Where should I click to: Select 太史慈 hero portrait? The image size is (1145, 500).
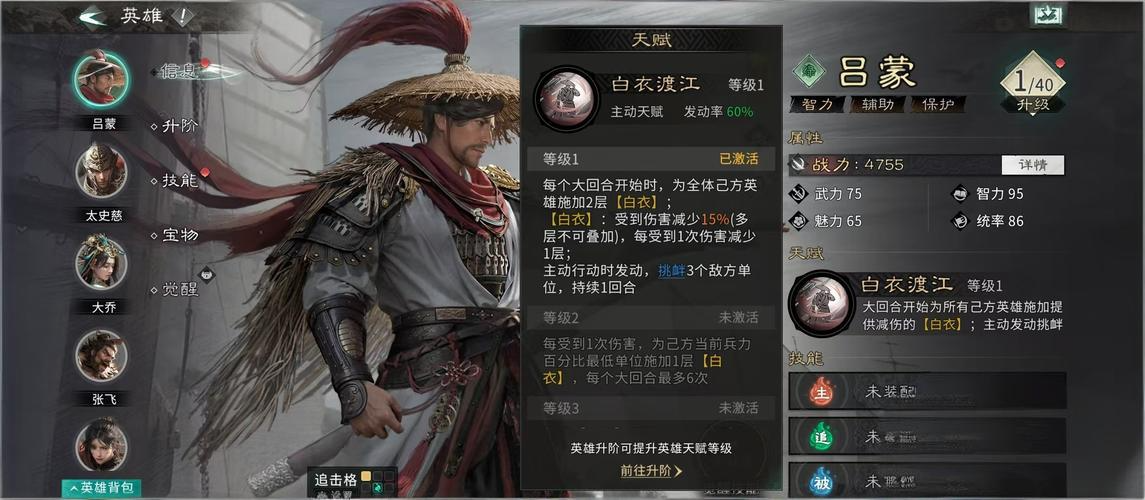click(102, 170)
